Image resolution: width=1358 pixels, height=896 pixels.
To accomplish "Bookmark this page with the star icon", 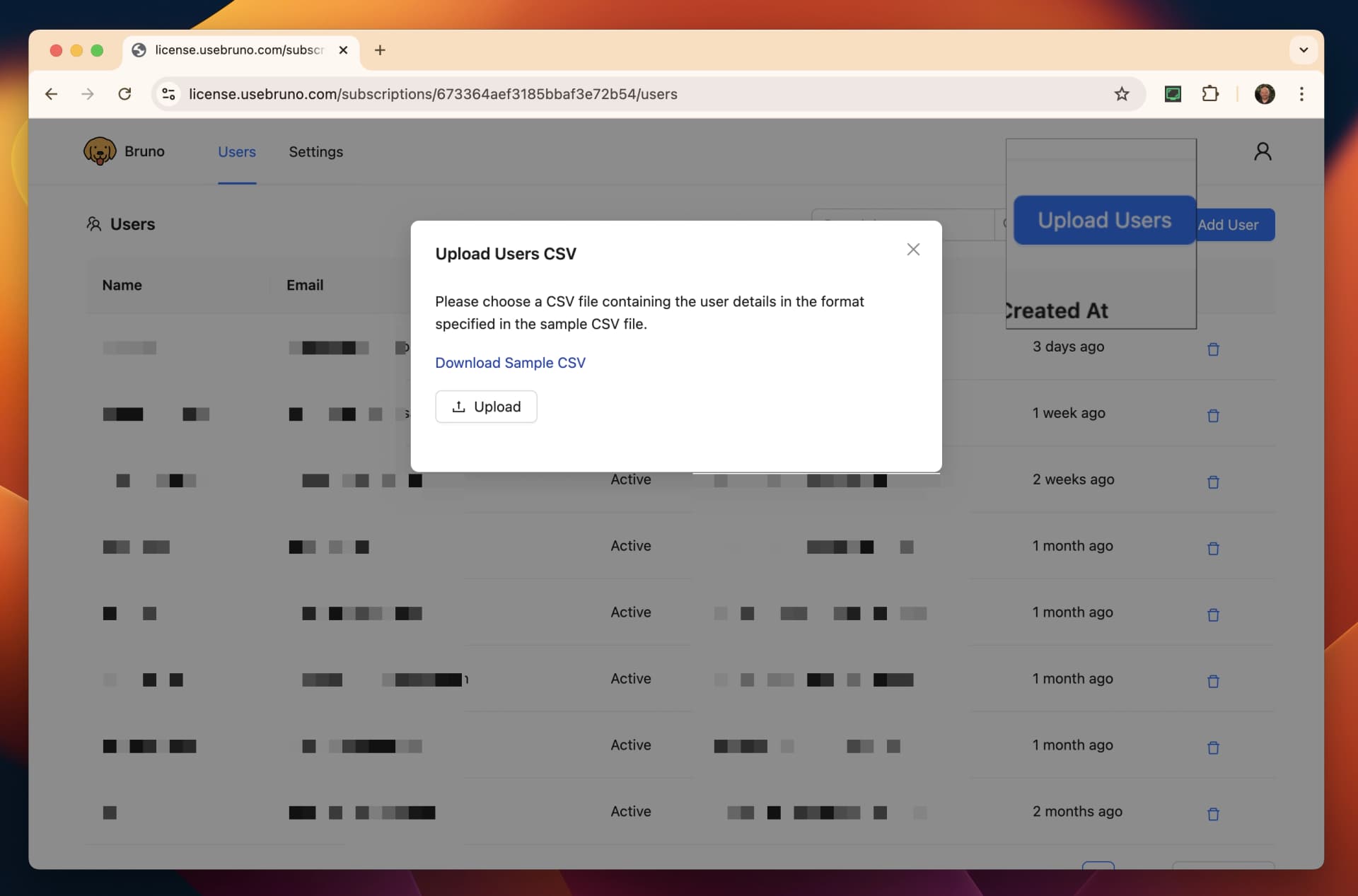I will [1122, 94].
